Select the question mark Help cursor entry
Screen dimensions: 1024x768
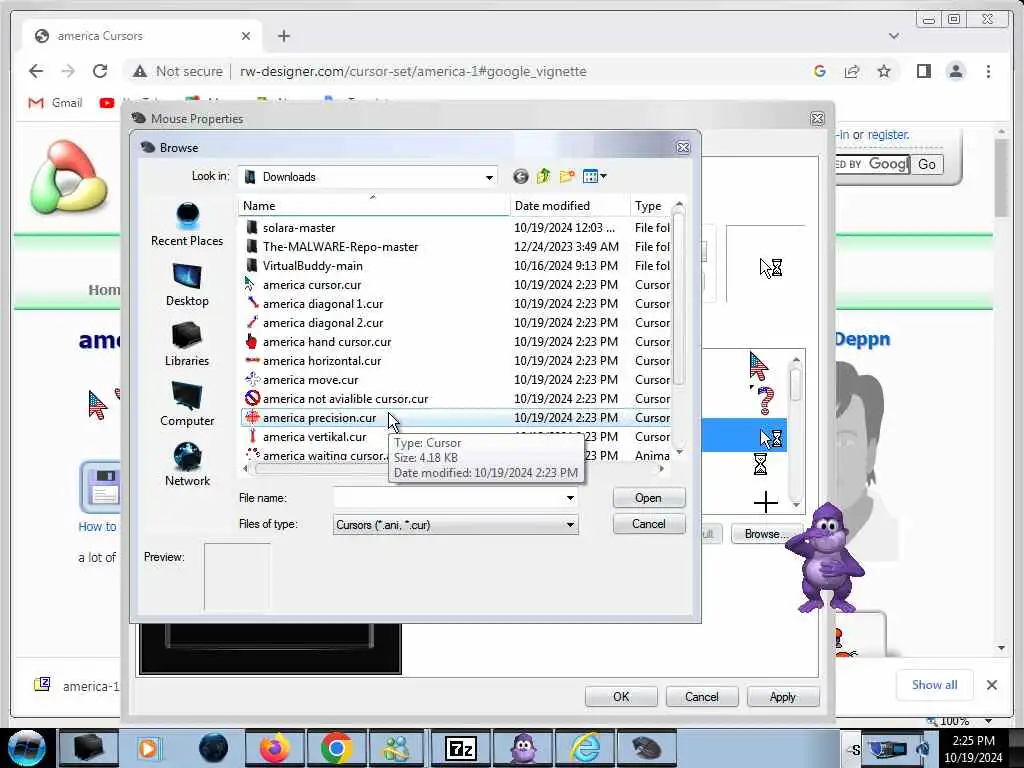click(x=764, y=400)
